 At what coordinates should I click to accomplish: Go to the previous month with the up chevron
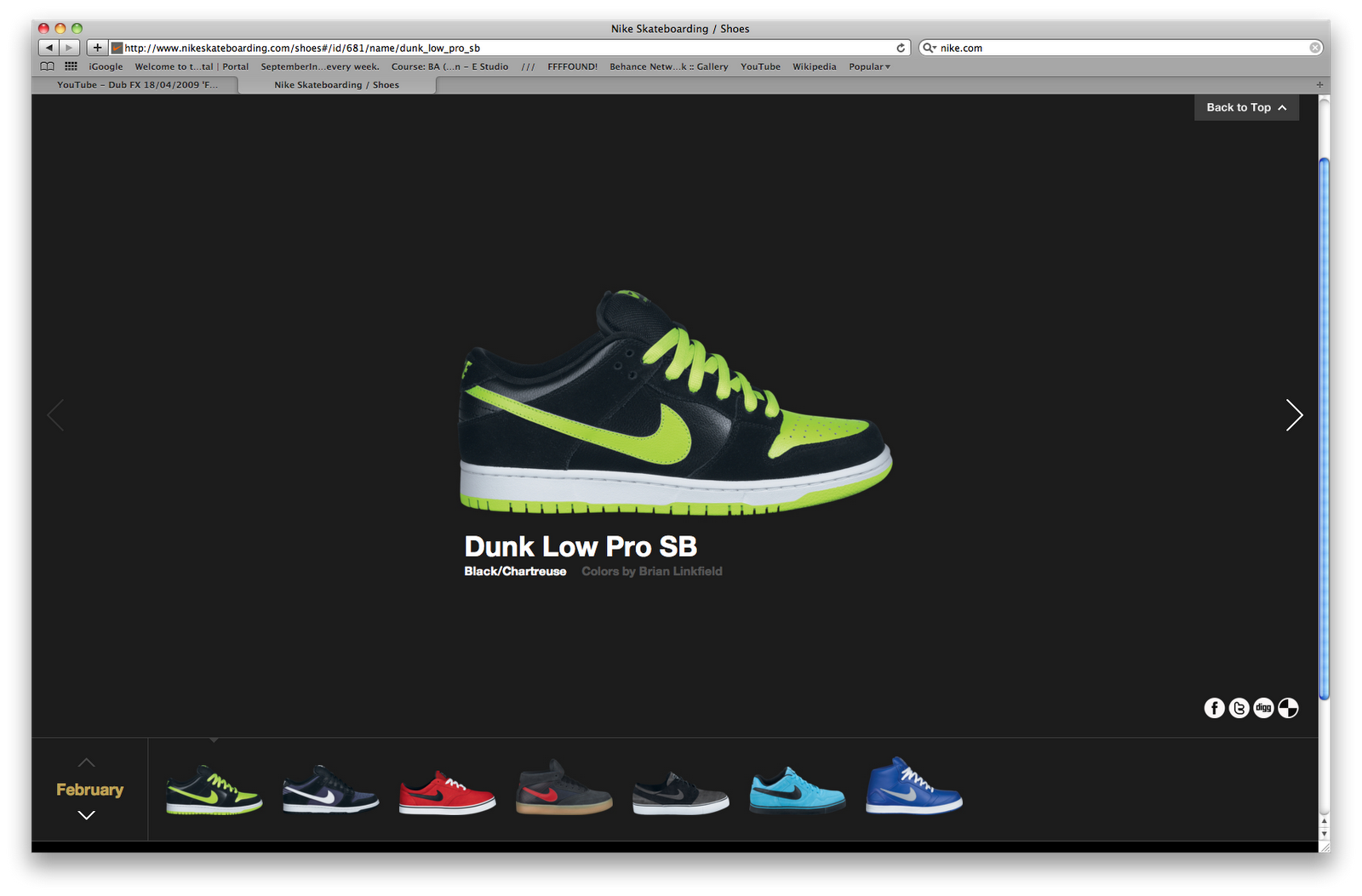pyautogui.click(x=86, y=762)
